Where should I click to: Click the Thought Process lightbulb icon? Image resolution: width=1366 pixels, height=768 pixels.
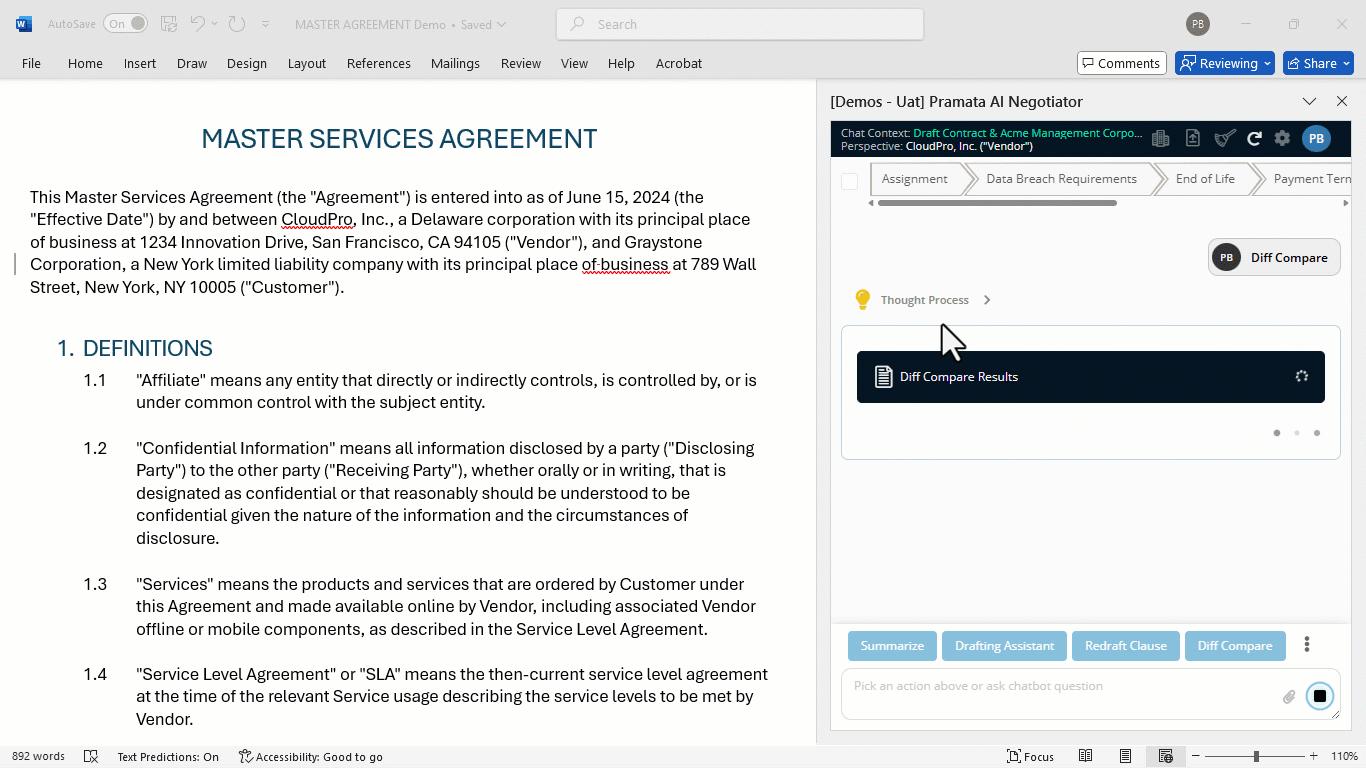863,299
